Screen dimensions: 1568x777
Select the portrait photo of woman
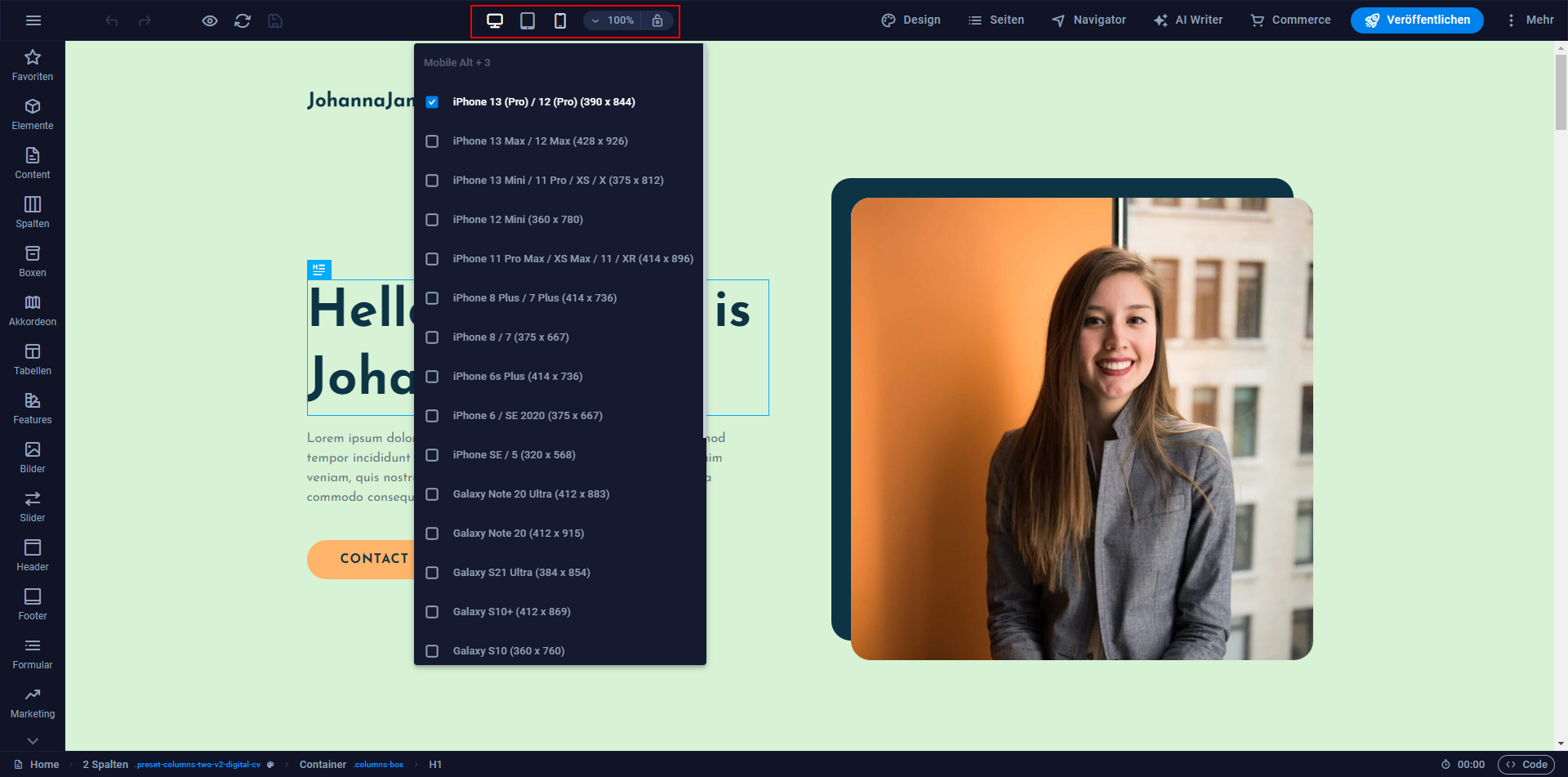(1081, 429)
